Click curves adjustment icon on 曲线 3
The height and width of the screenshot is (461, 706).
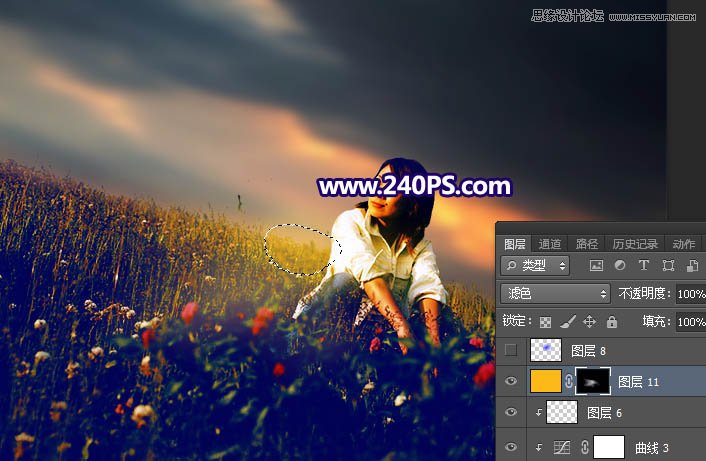(561, 447)
